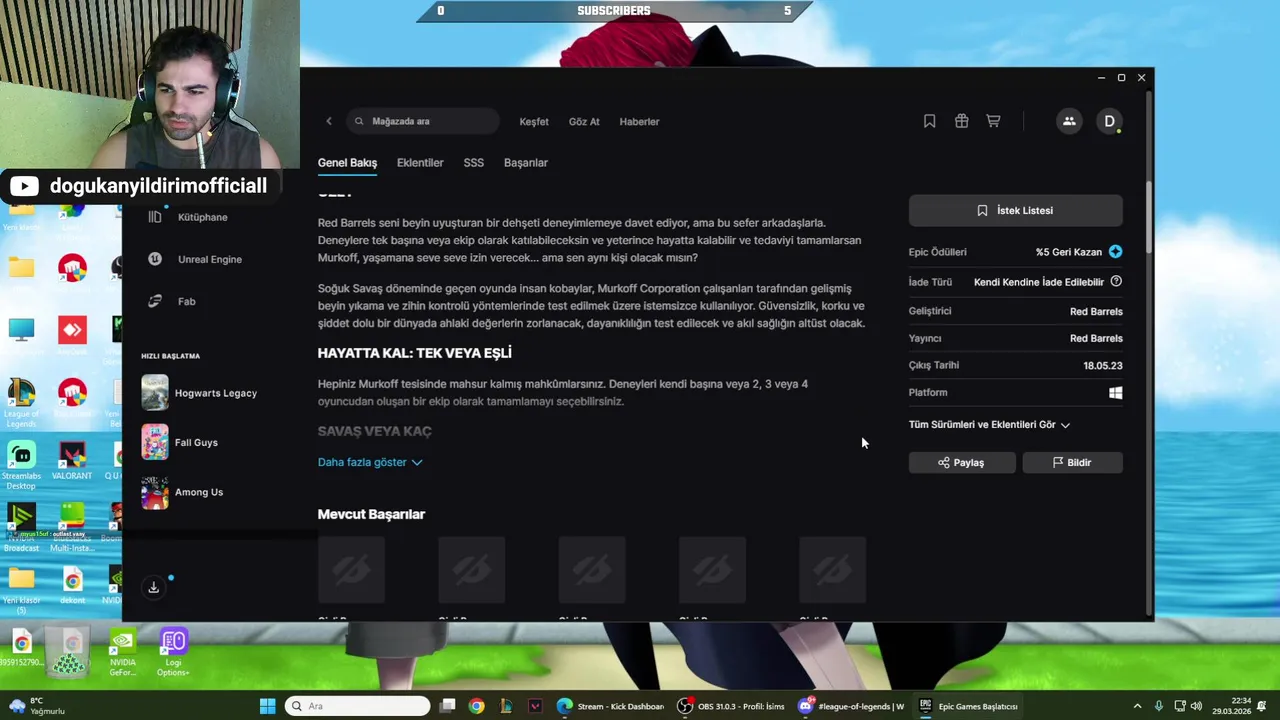Open Unreal Engine in the launcher sidebar

pyautogui.click(x=209, y=259)
